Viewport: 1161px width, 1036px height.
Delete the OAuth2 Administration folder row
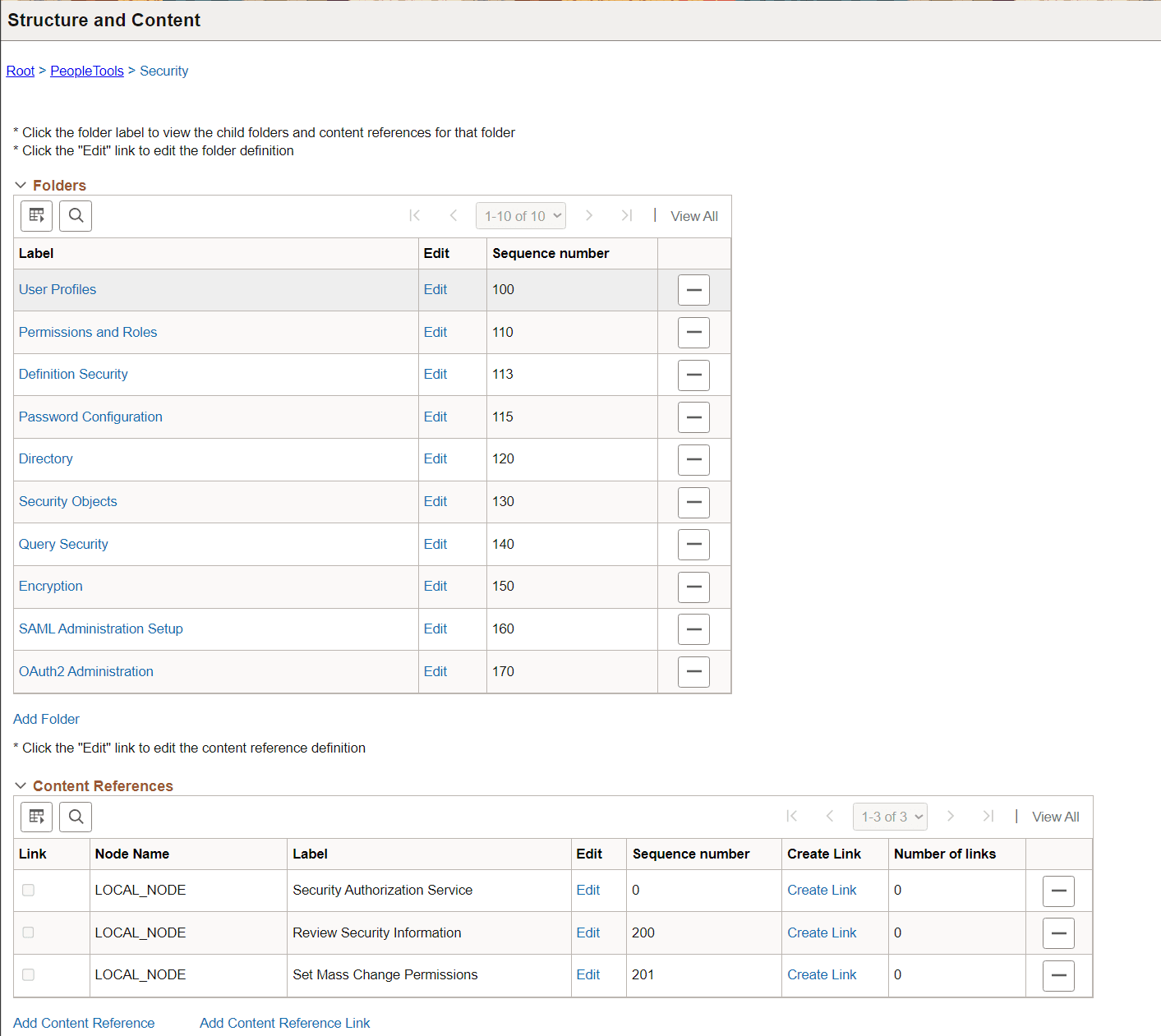click(x=693, y=672)
